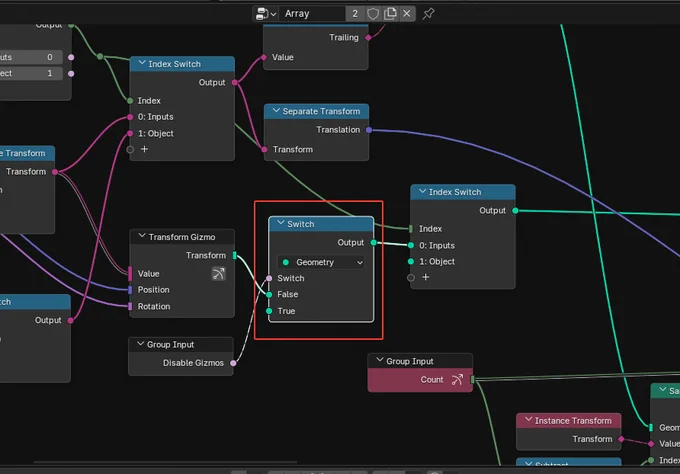The image size is (680, 474).
Task: Click the reroute dot on green link
Action: pos(100,56)
